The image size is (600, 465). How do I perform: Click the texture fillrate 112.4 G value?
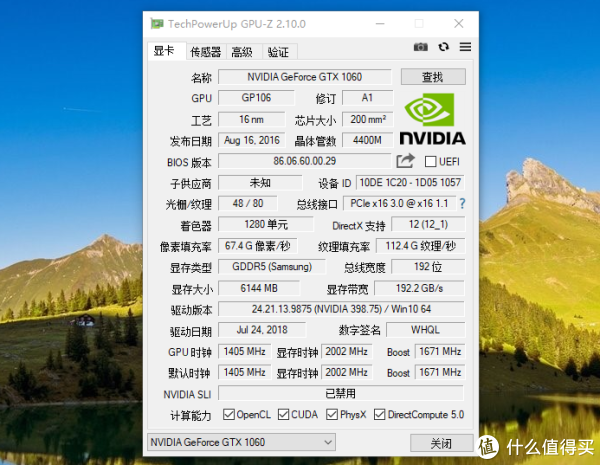421,246
